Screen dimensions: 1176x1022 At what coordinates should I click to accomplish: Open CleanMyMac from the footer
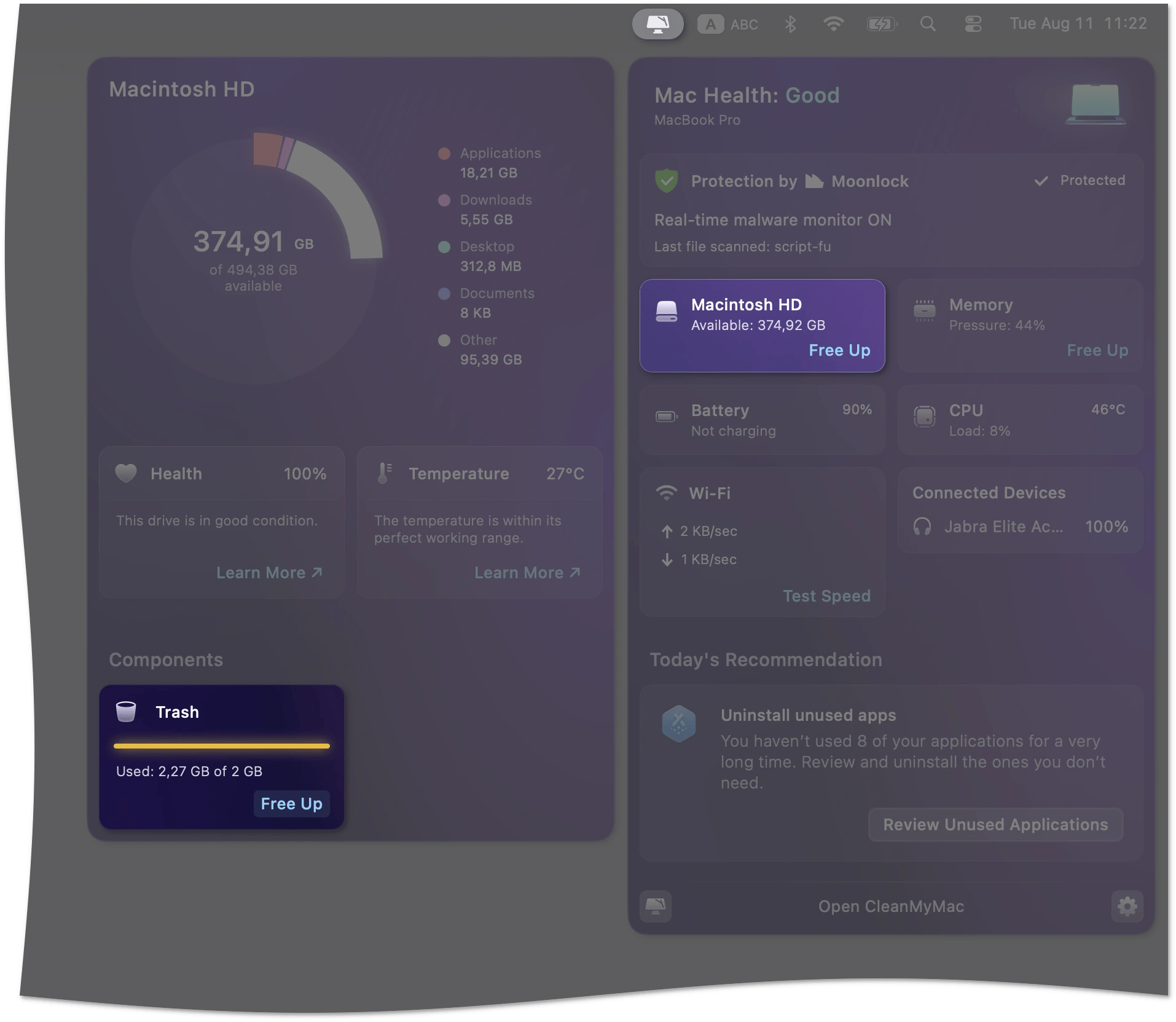click(891, 906)
